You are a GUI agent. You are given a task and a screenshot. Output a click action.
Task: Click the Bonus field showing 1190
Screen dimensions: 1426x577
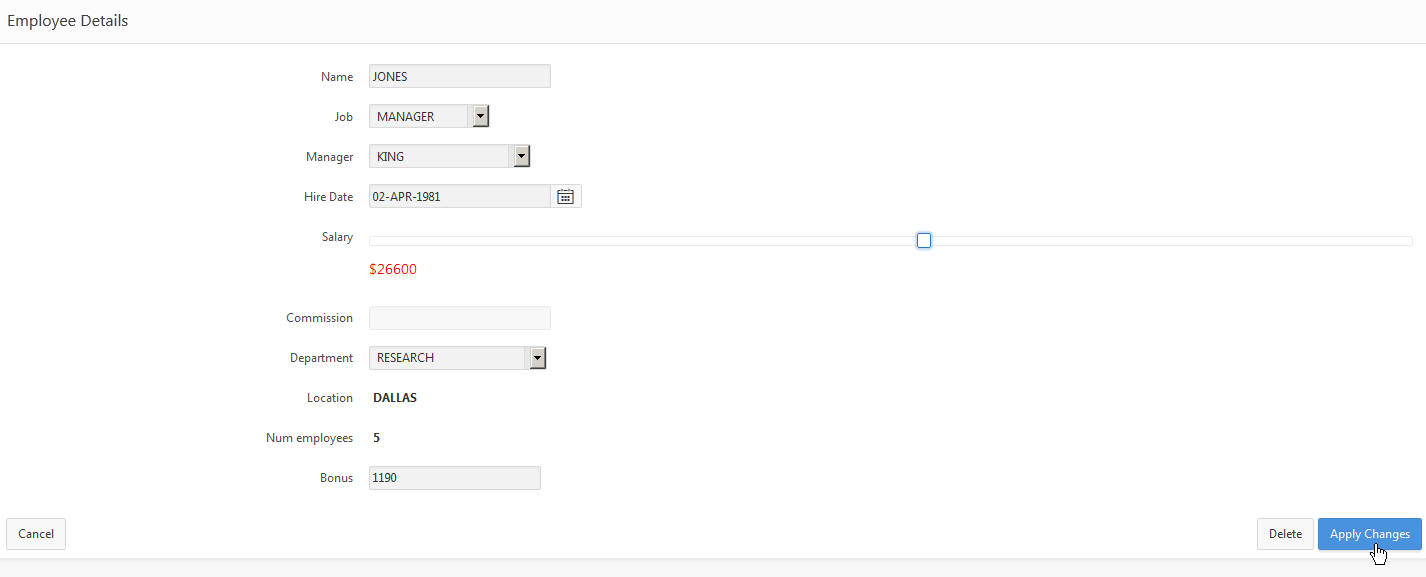point(454,478)
